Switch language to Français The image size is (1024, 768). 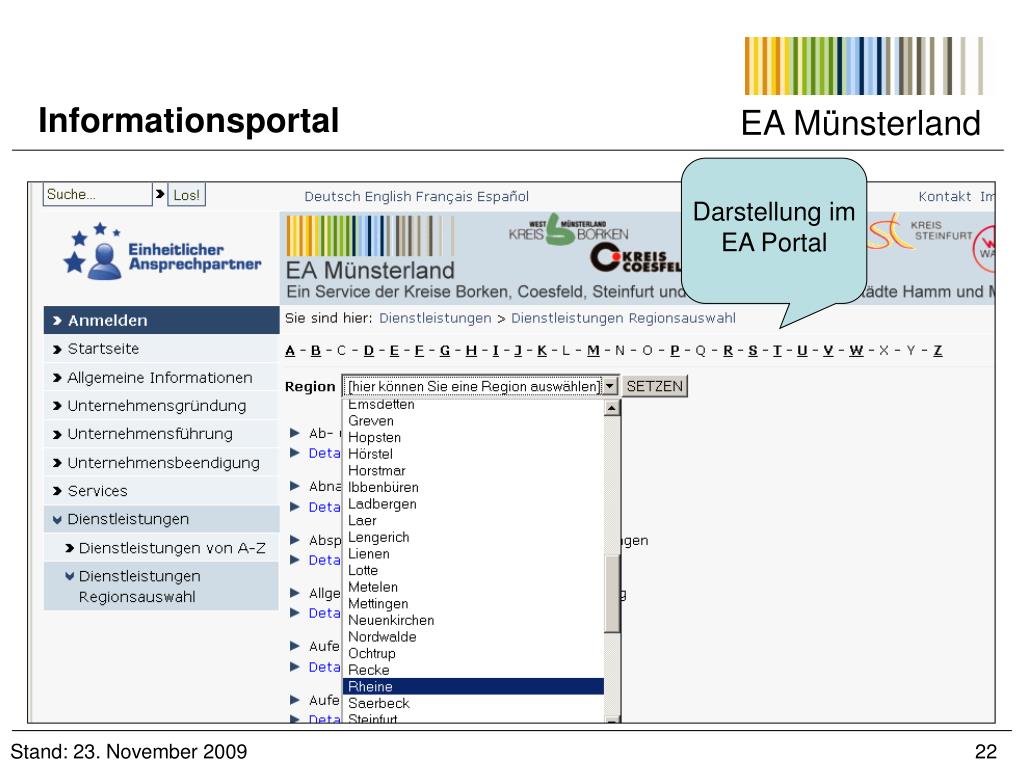443,197
